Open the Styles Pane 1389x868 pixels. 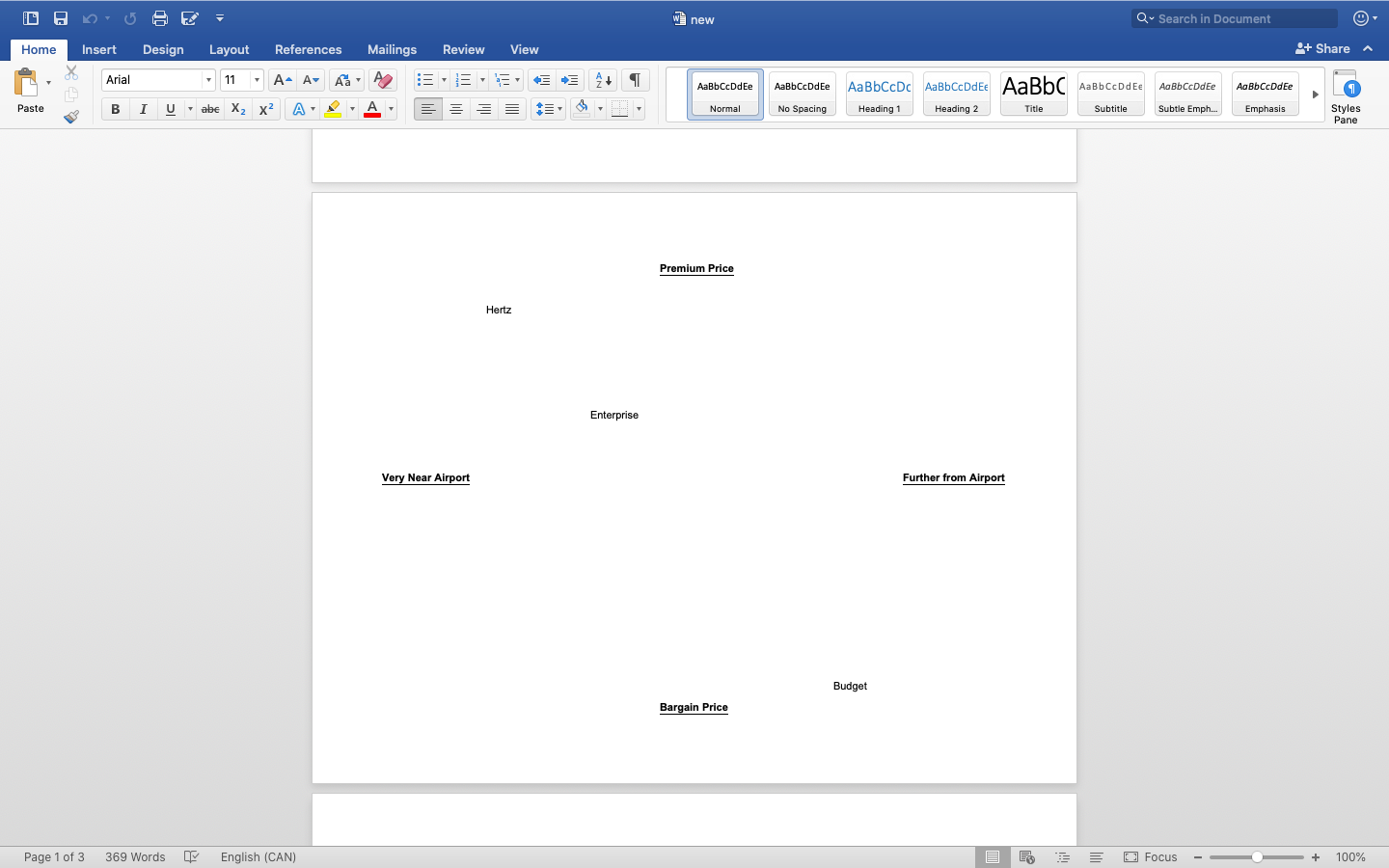(x=1346, y=96)
